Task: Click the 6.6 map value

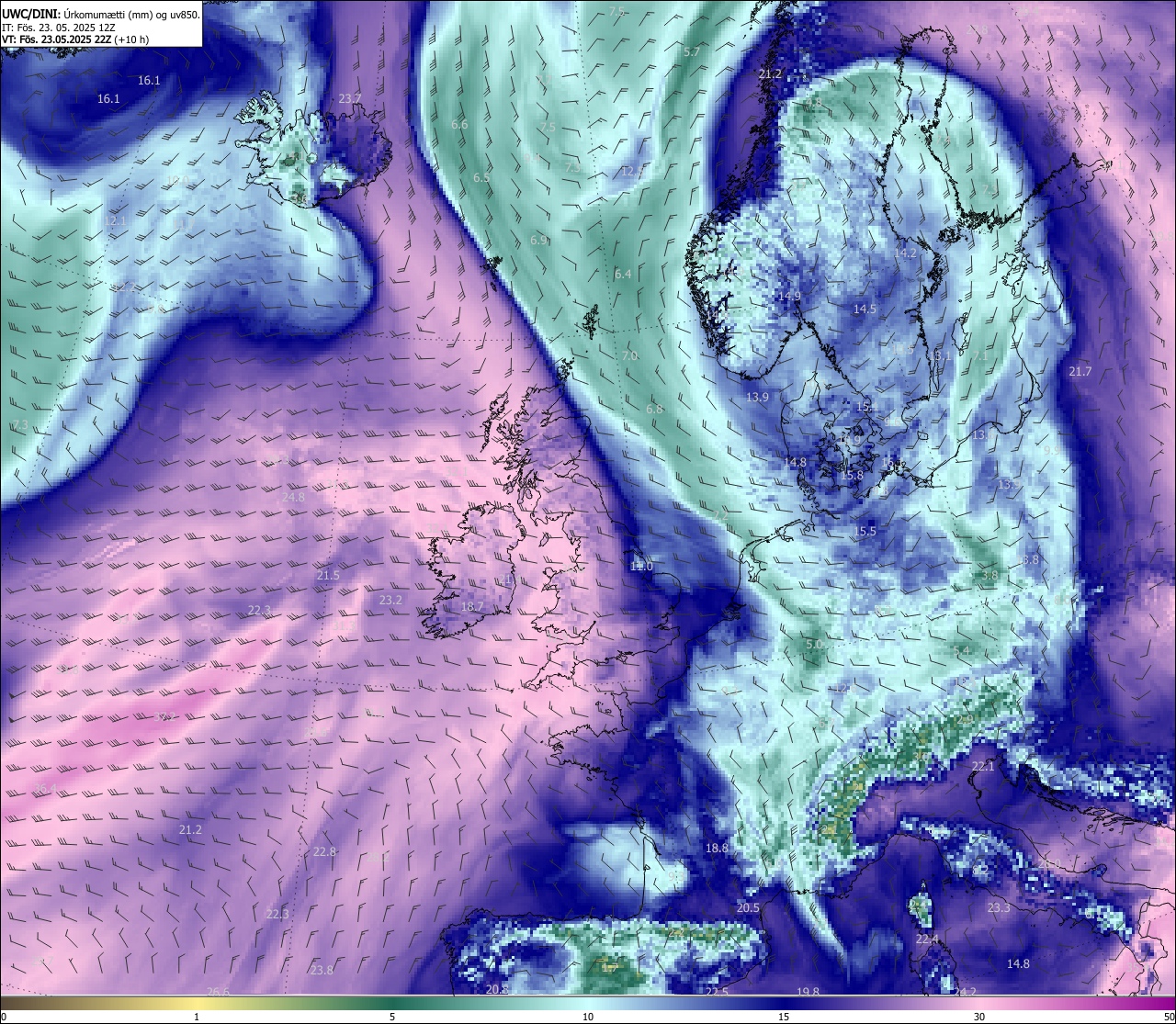Action: tap(459, 124)
